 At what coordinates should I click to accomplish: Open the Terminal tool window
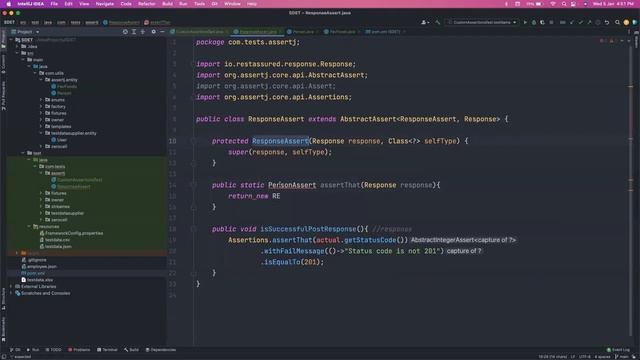(107, 350)
